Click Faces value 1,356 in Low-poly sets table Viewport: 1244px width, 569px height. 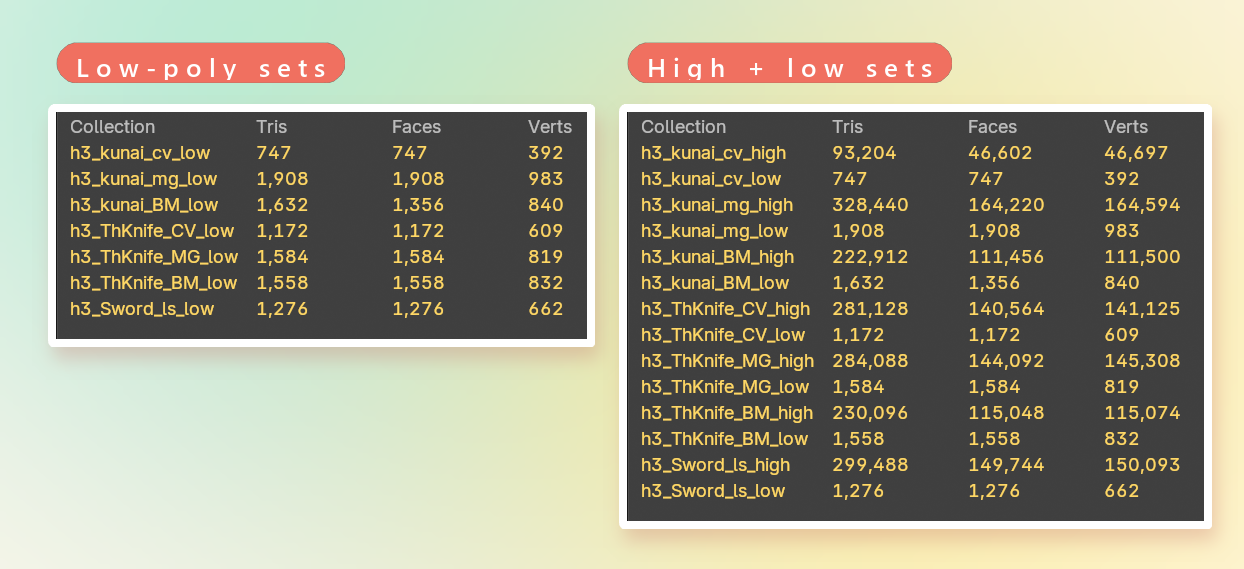(x=418, y=205)
